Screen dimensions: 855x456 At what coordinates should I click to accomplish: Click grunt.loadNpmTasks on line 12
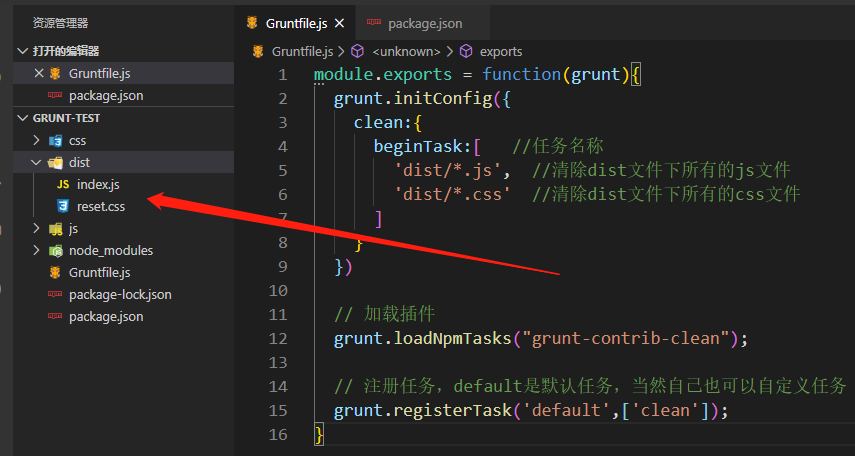tap(423, 338)
